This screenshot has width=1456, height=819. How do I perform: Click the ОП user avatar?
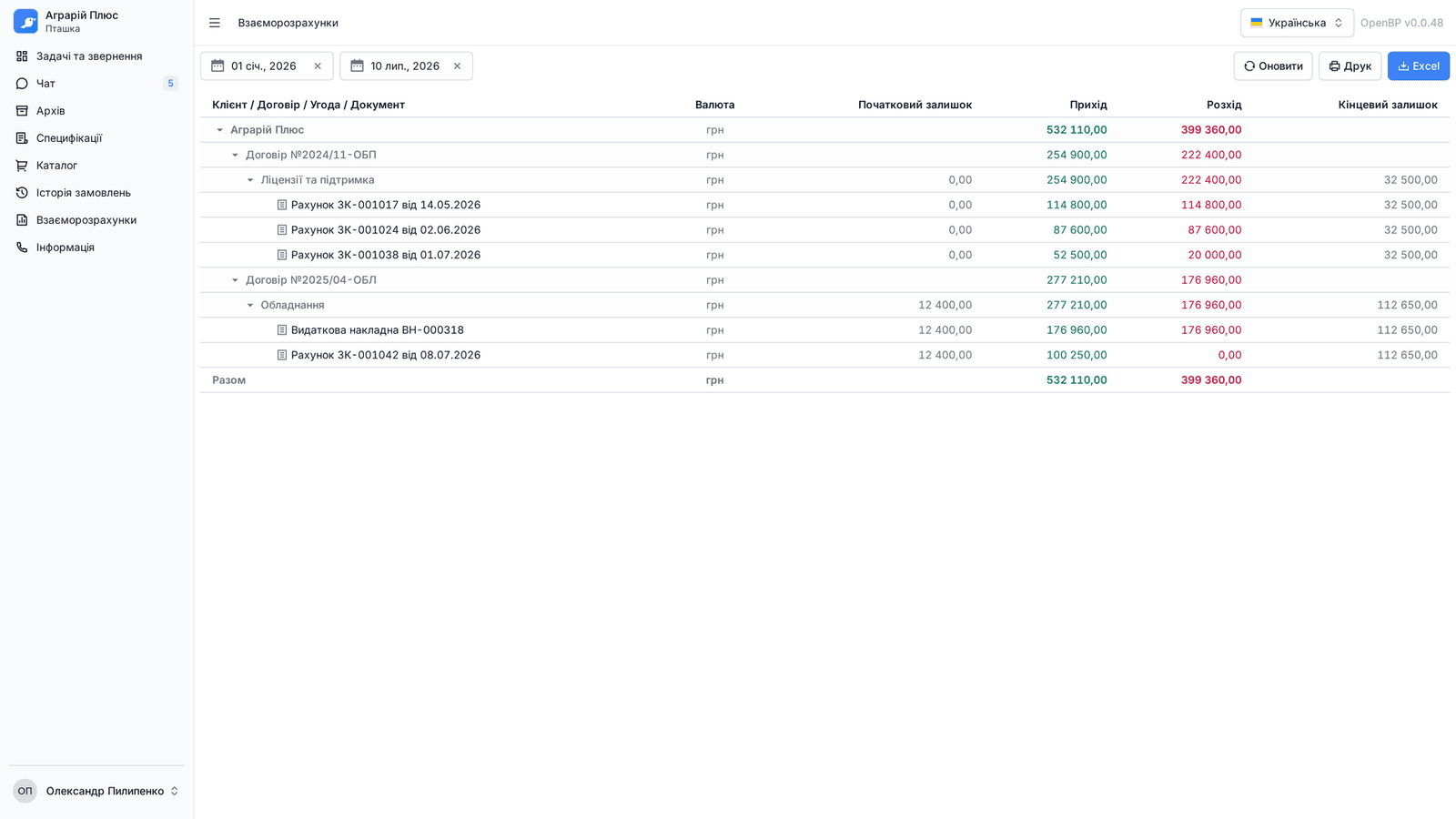click(x=25, y=791)
